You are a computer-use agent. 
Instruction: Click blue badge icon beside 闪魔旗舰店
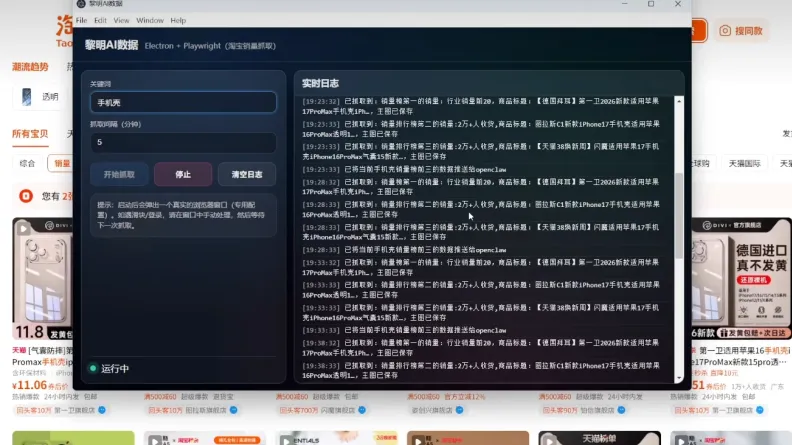[x=362, y=410]
